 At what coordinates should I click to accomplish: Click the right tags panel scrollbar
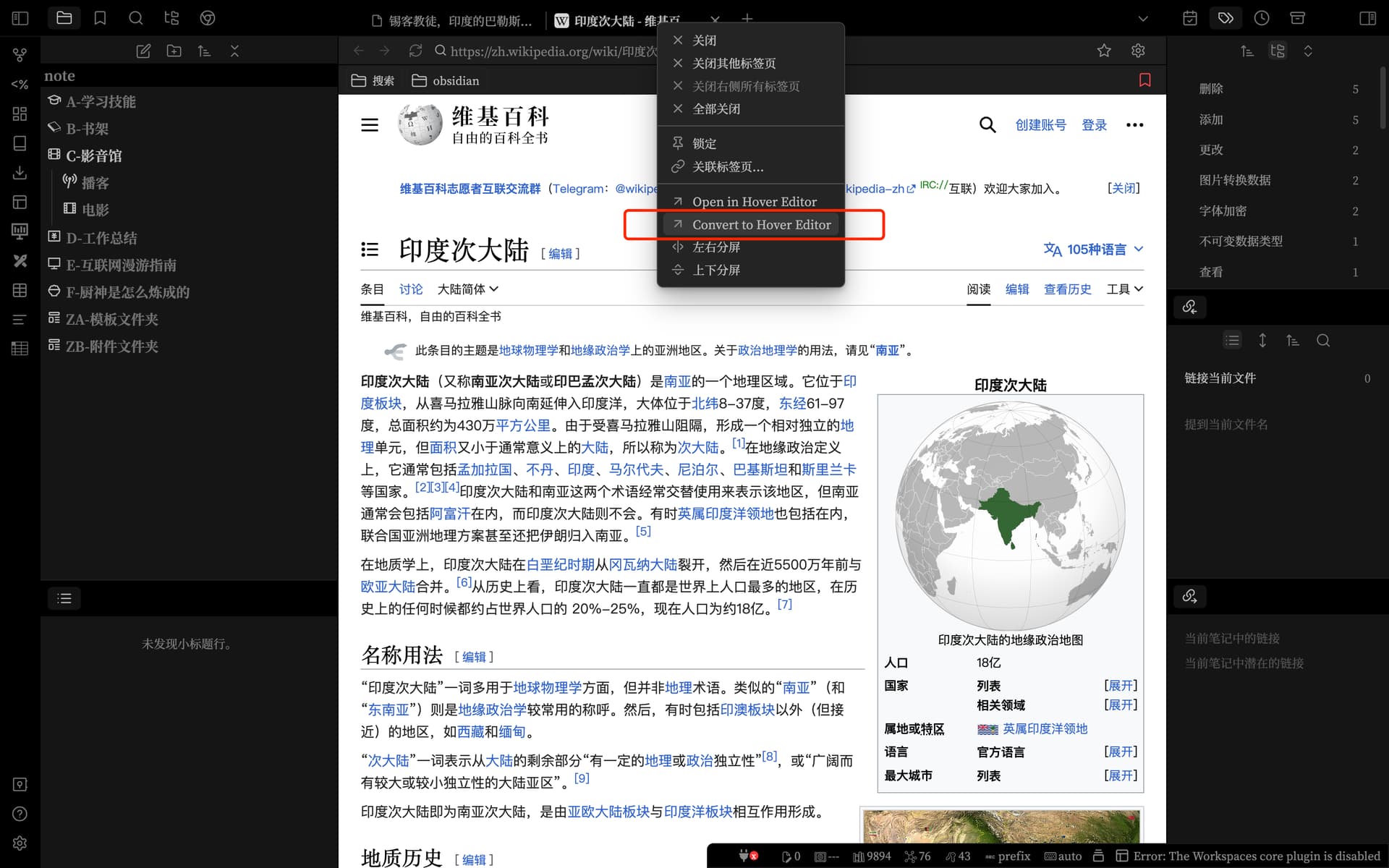tap(1383, 98)
